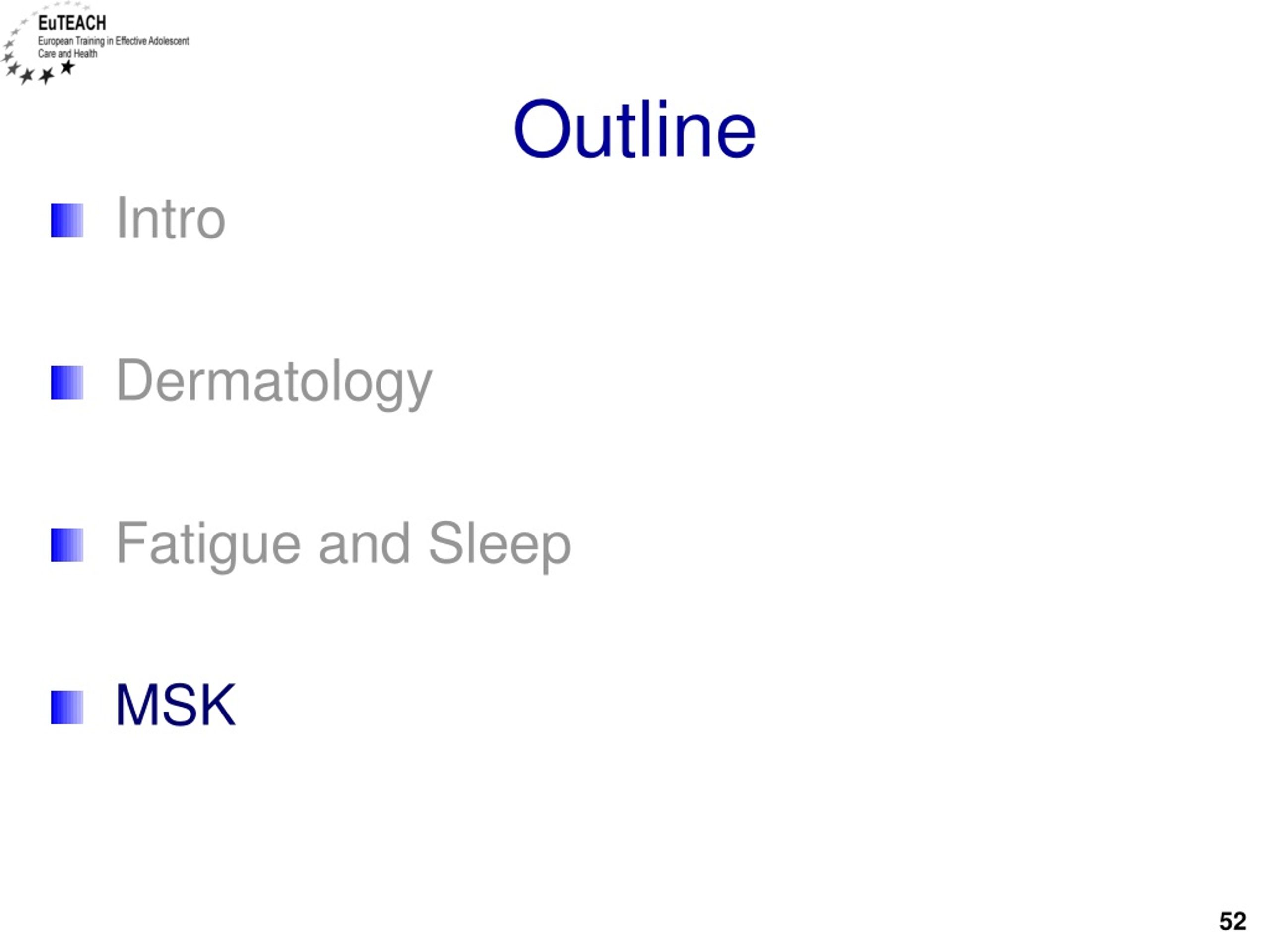Image resolution: width=1270 pixels, height=952 pixels.
Task: Click the blue bullet beside Intro
Action: coord(67,220)
